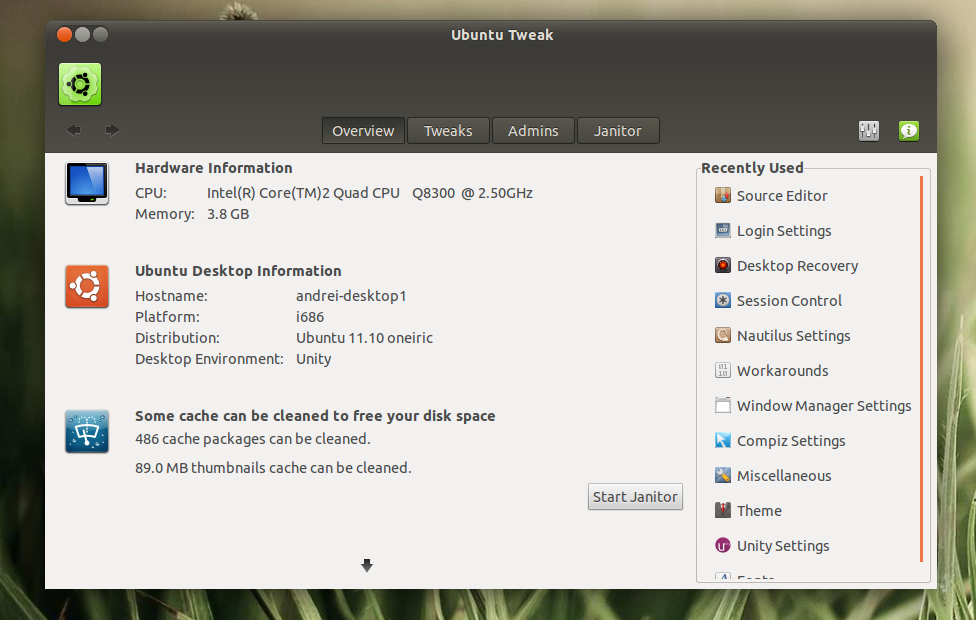Open Desktop Recovery from Recently Used
Screen dimensions: 976x620
point(797,266)
